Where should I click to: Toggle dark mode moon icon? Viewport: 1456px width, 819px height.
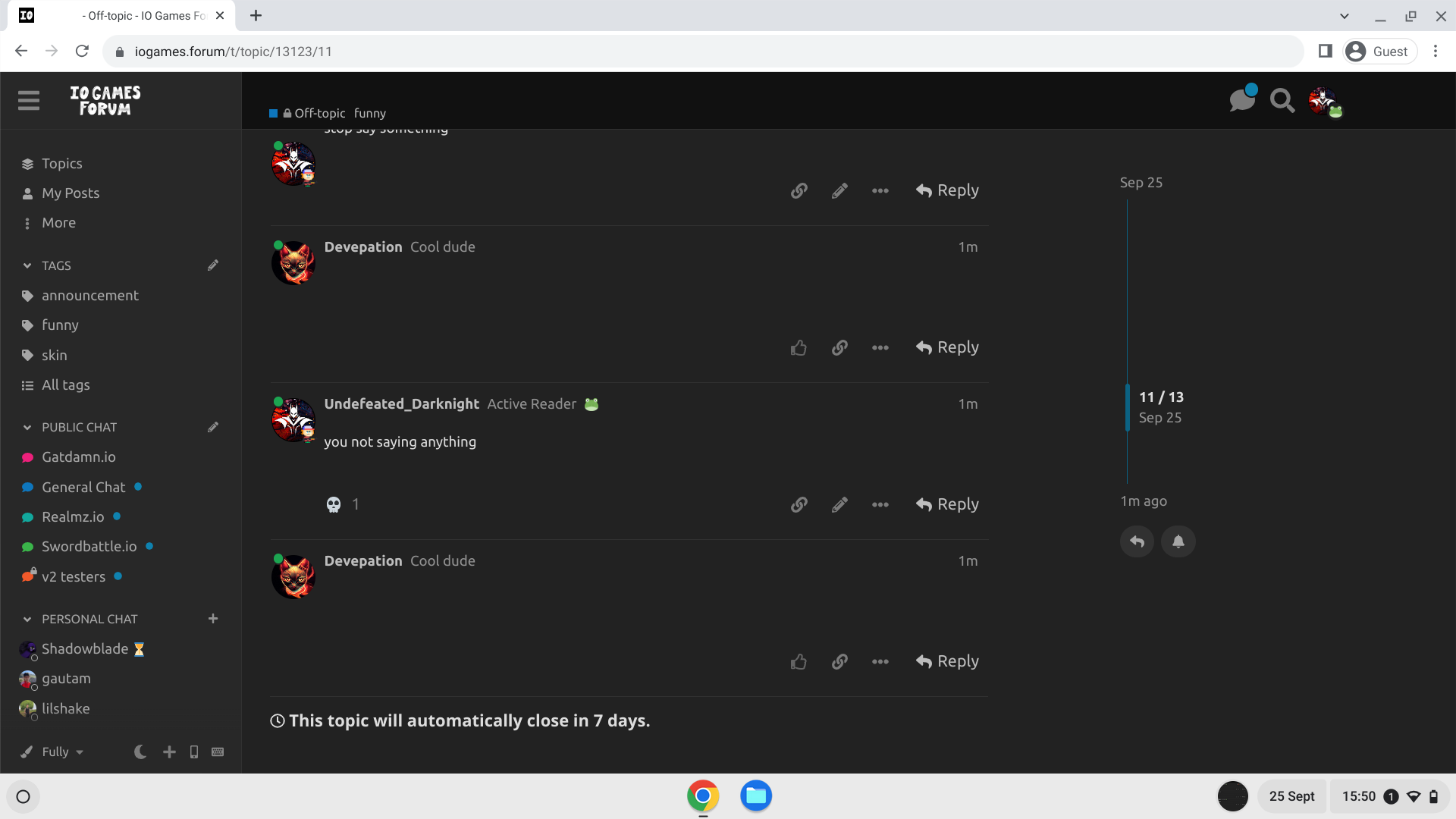(140, 752)
